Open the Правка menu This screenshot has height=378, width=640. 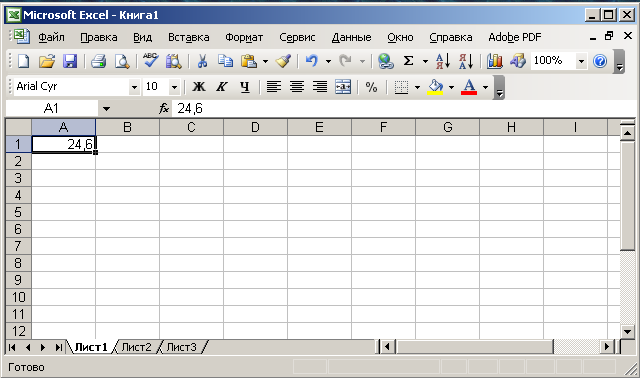(x=99, y=37)
